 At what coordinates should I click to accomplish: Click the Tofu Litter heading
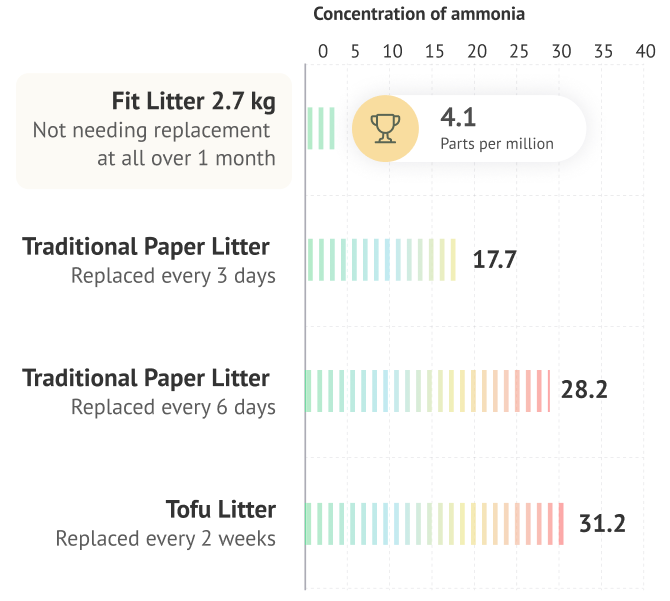(x=221, y=510)
